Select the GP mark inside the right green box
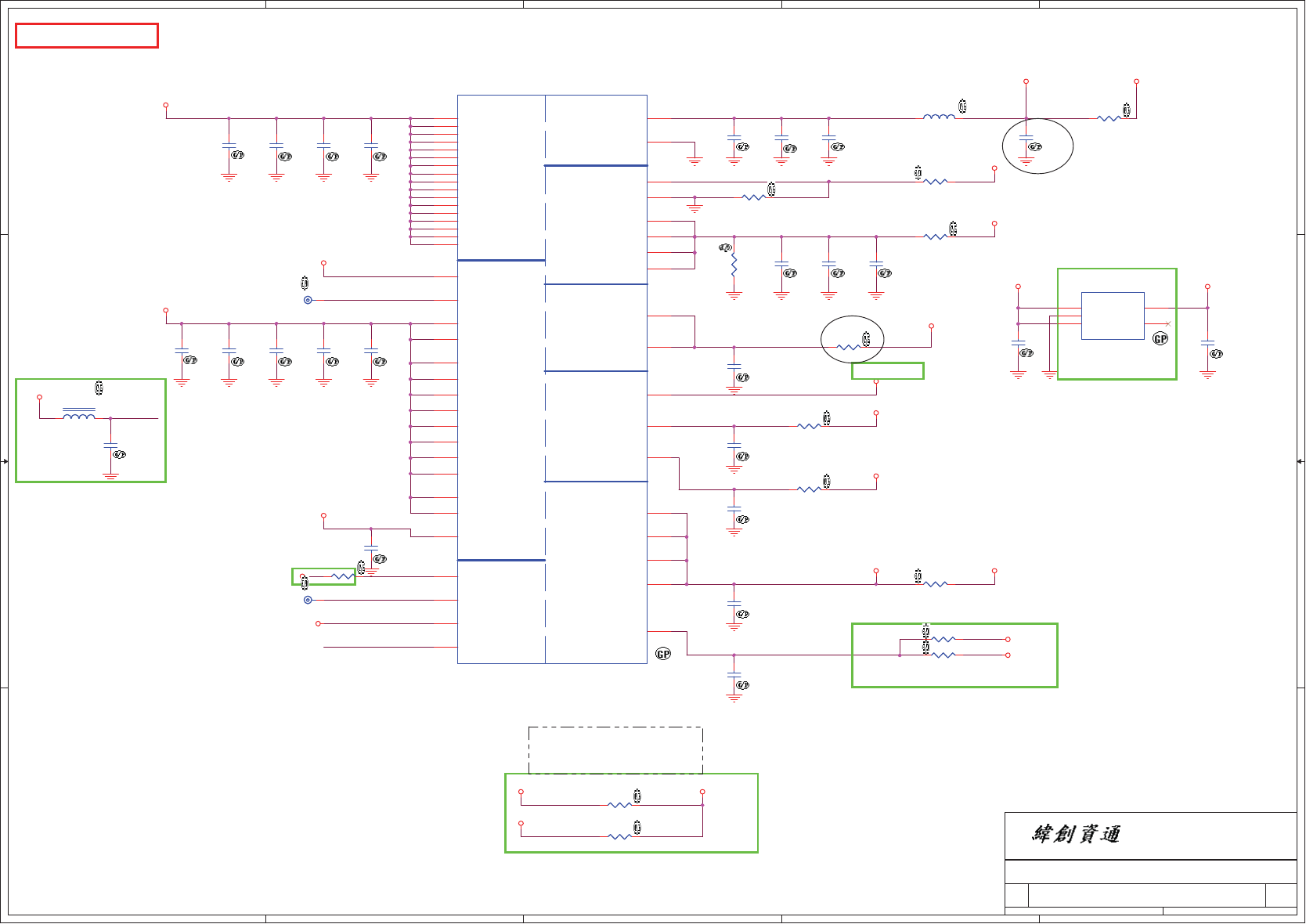1306x924 pixels. [1160, 339]
